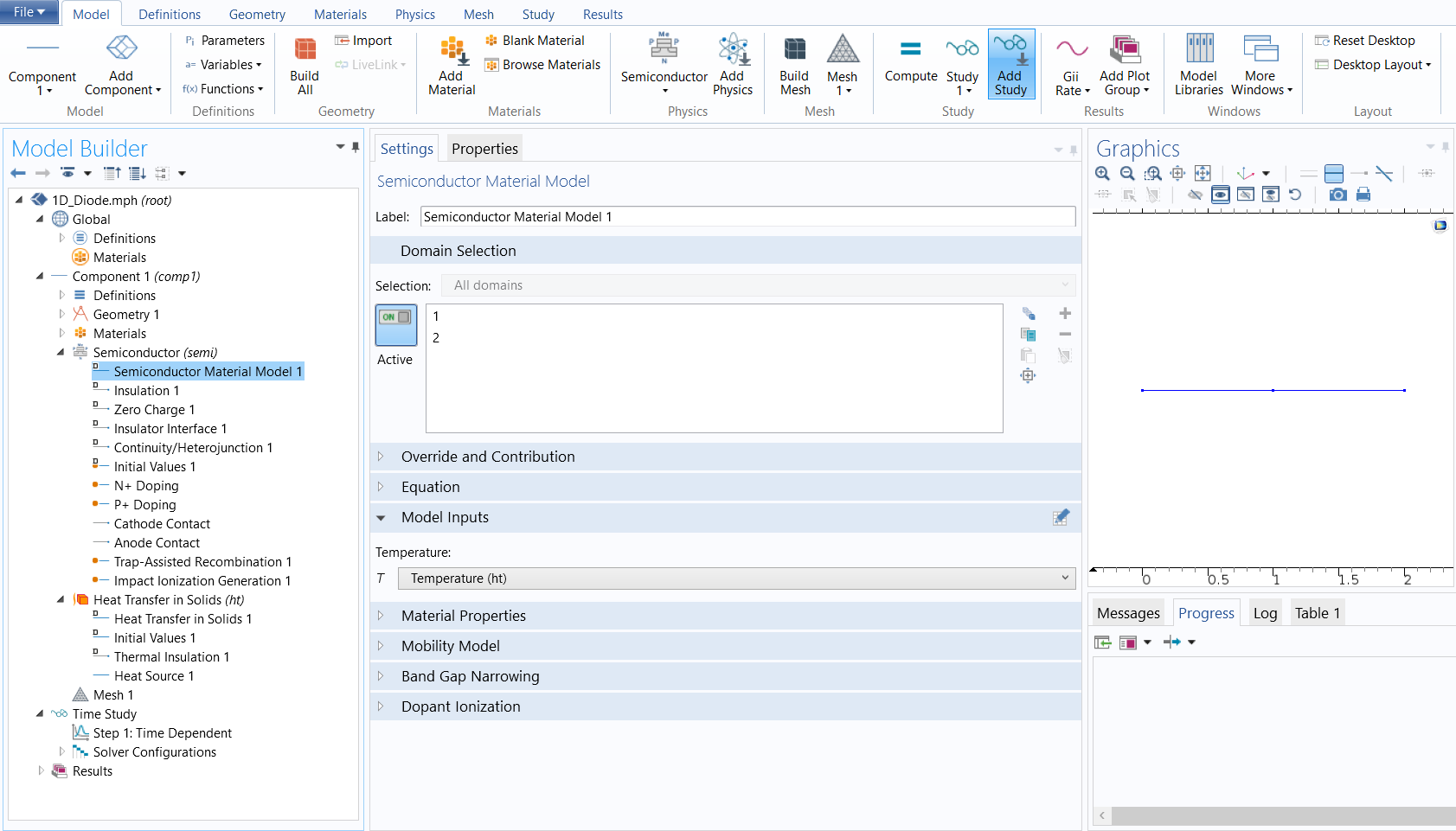Toggle the view-all-objects eye icon in Graphics
1456x831 pixels.
click(x=1220, y=195)
